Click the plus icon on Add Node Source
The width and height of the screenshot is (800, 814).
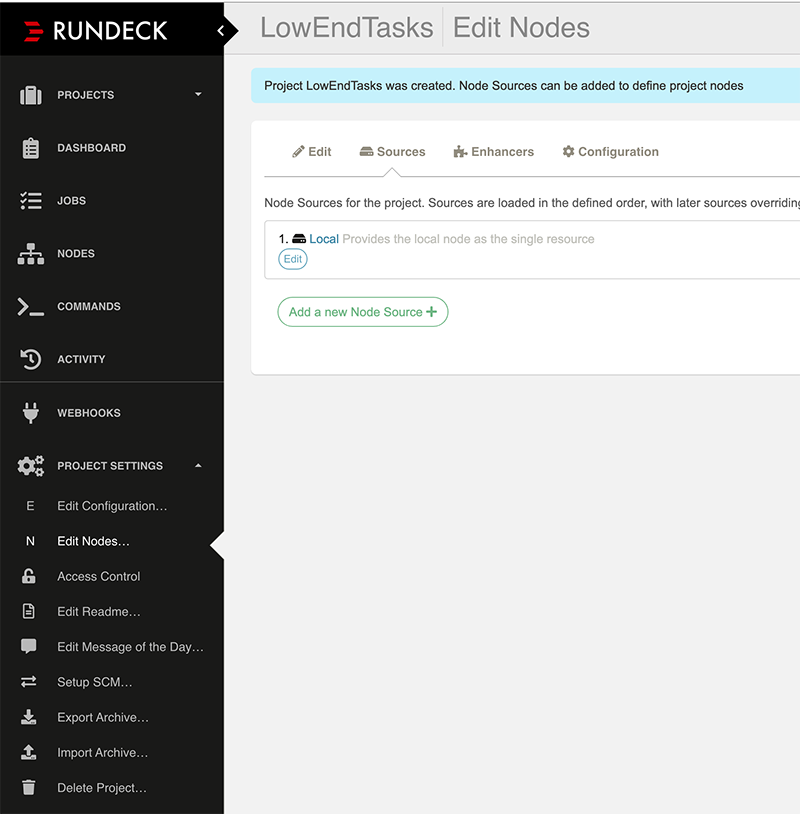pos(431,311)
